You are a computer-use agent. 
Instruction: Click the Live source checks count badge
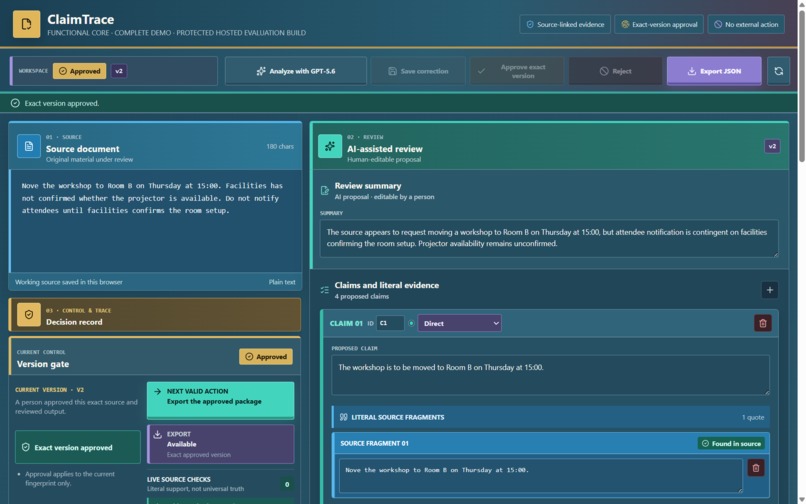(287, 484)
